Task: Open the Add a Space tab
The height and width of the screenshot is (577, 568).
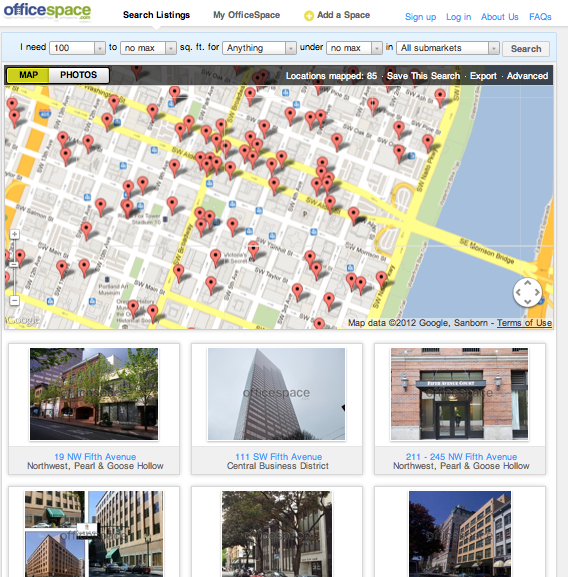Action: pos(343,15)
